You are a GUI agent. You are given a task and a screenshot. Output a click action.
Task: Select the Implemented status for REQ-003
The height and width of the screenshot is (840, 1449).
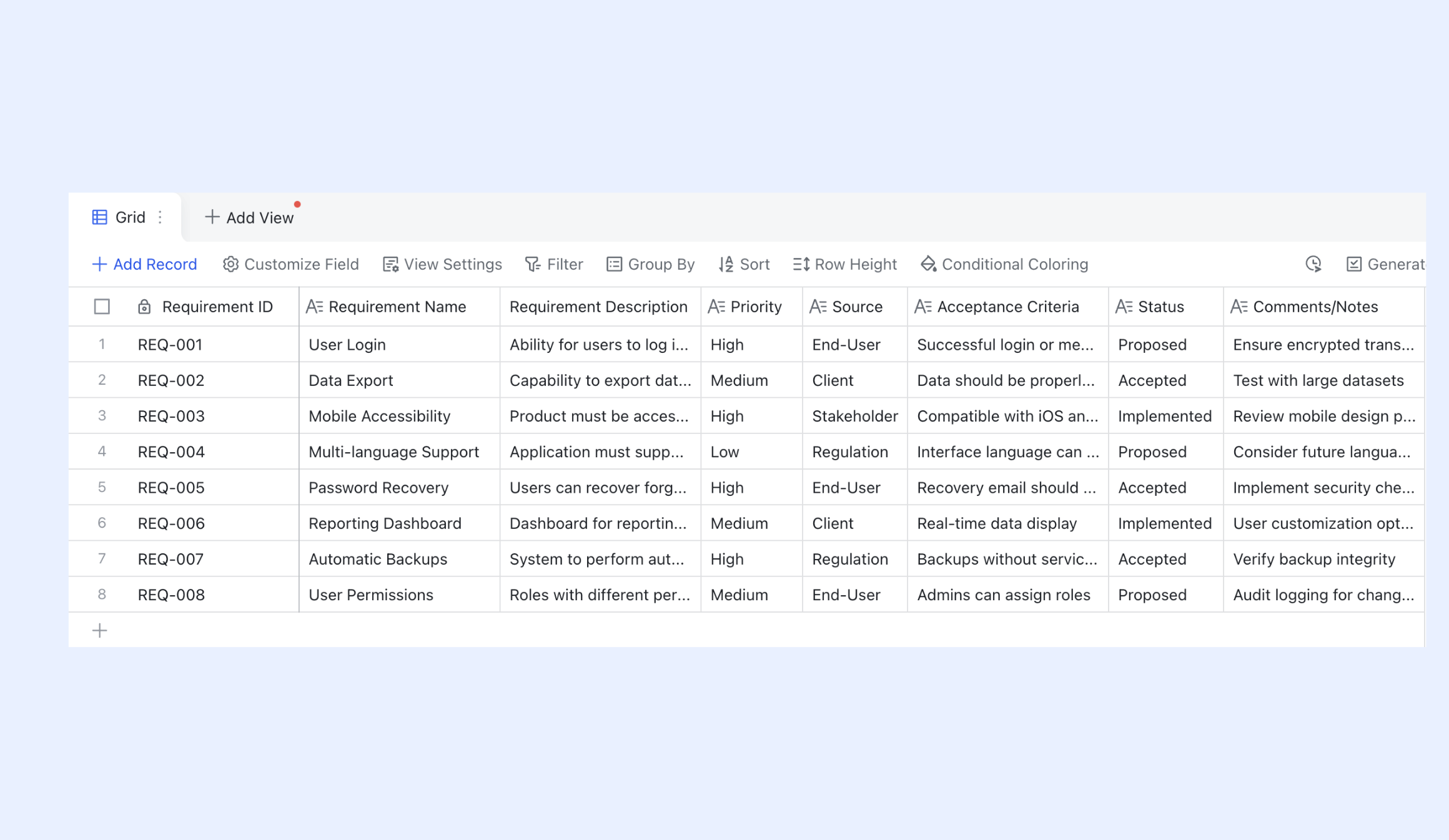coord(1166,416)
